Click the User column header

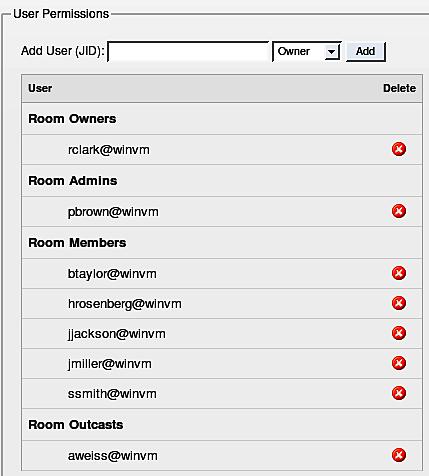[x=40, y=88]
